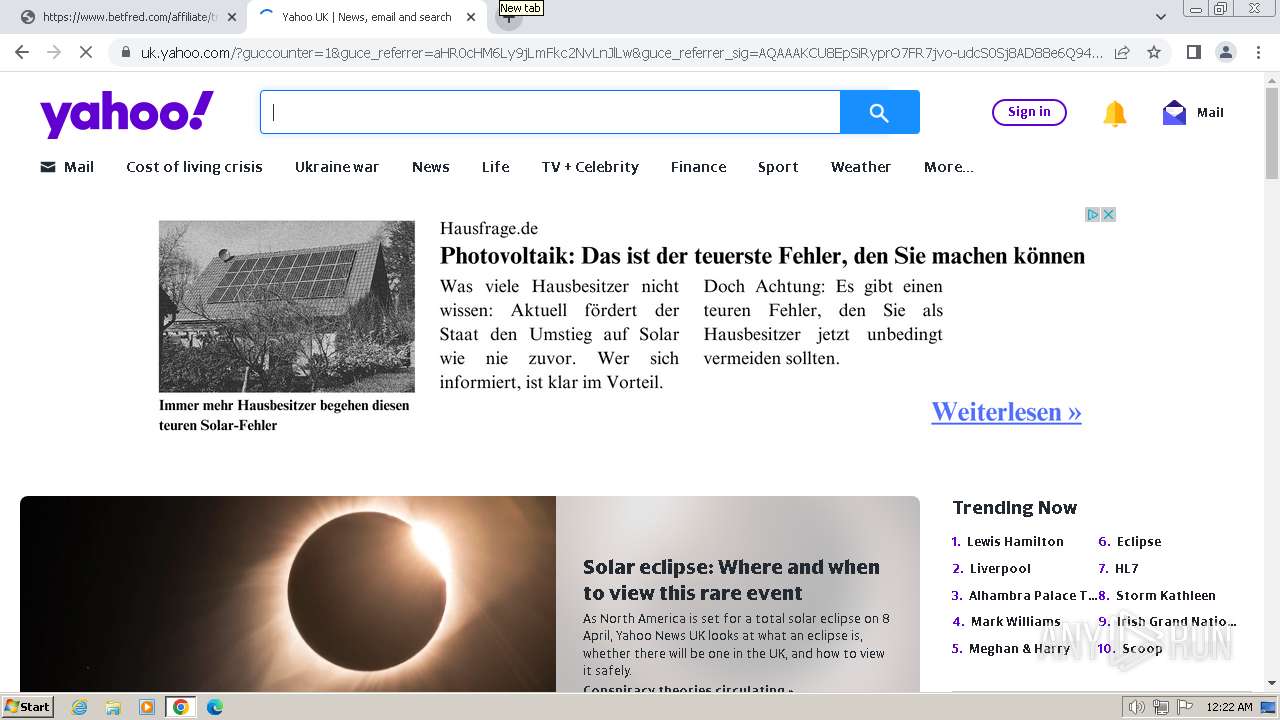This screenshot has width=1280, height=720.
Task: Open the media player taskbar icon
Action: 147,707
